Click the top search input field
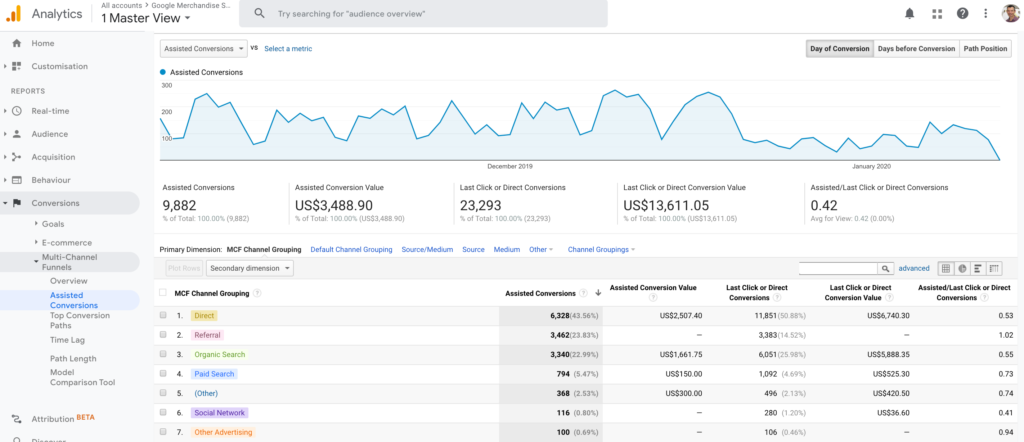Viewport: 1024px width, 442px height. tap(423, 13)
